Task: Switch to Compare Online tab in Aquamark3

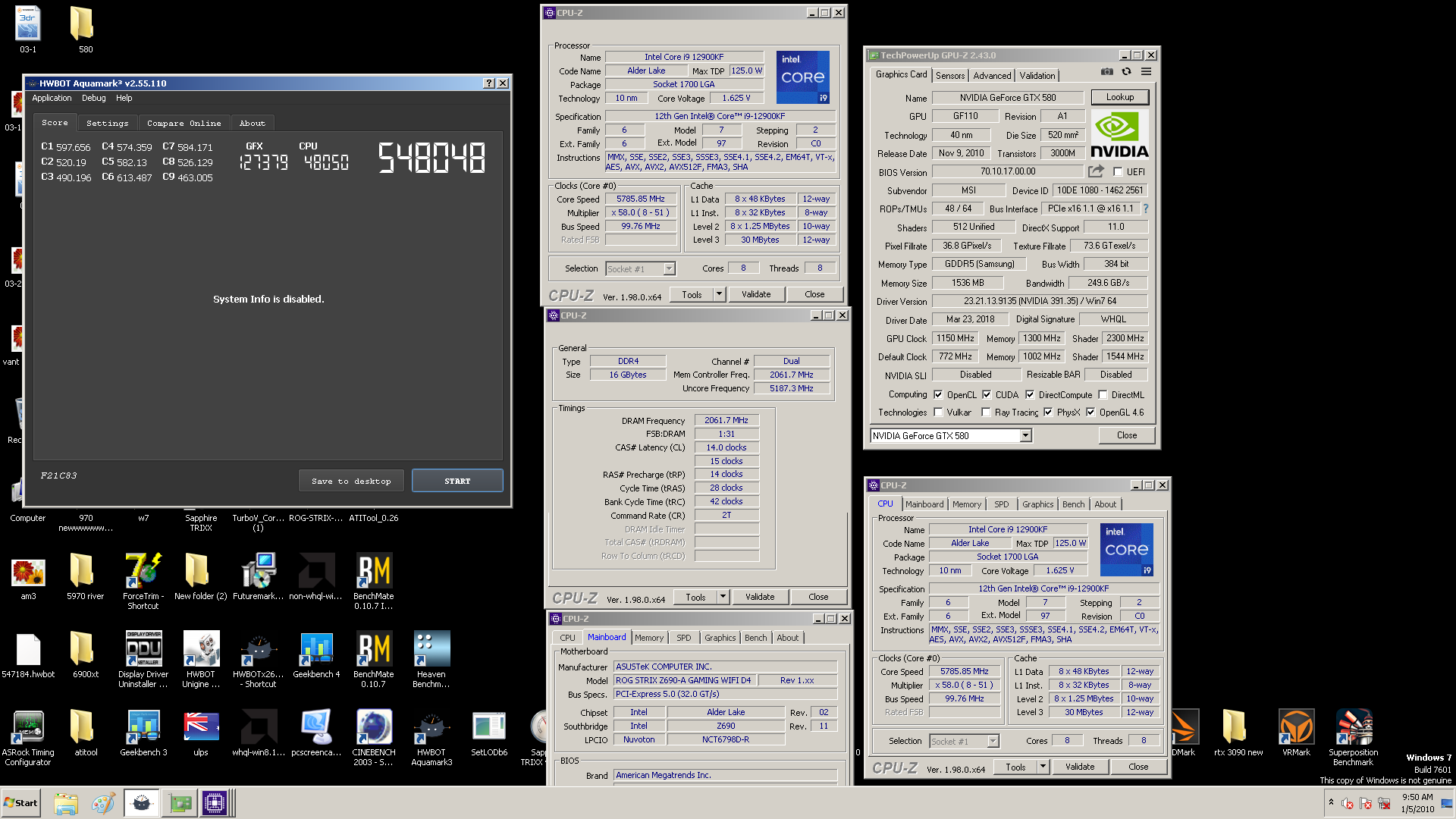Action: click(x=184, y=123)
